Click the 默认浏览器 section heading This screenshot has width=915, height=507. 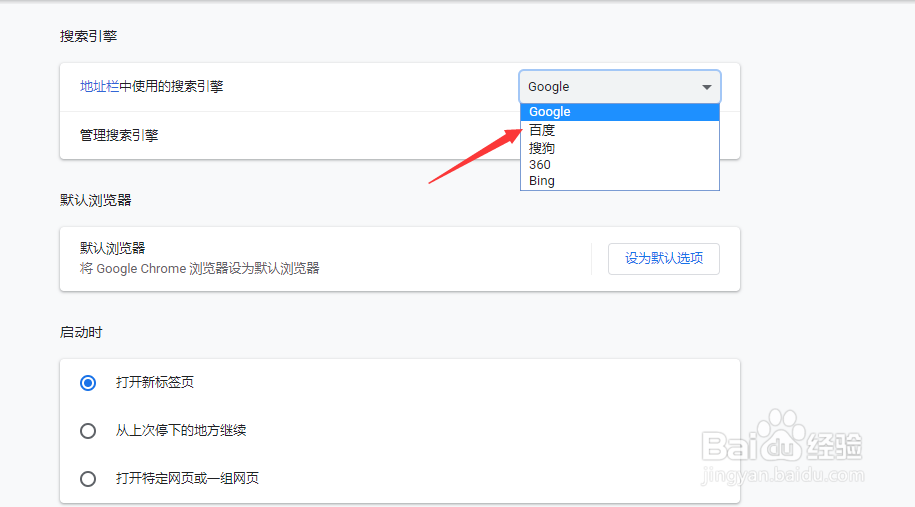tap(96, 200)
